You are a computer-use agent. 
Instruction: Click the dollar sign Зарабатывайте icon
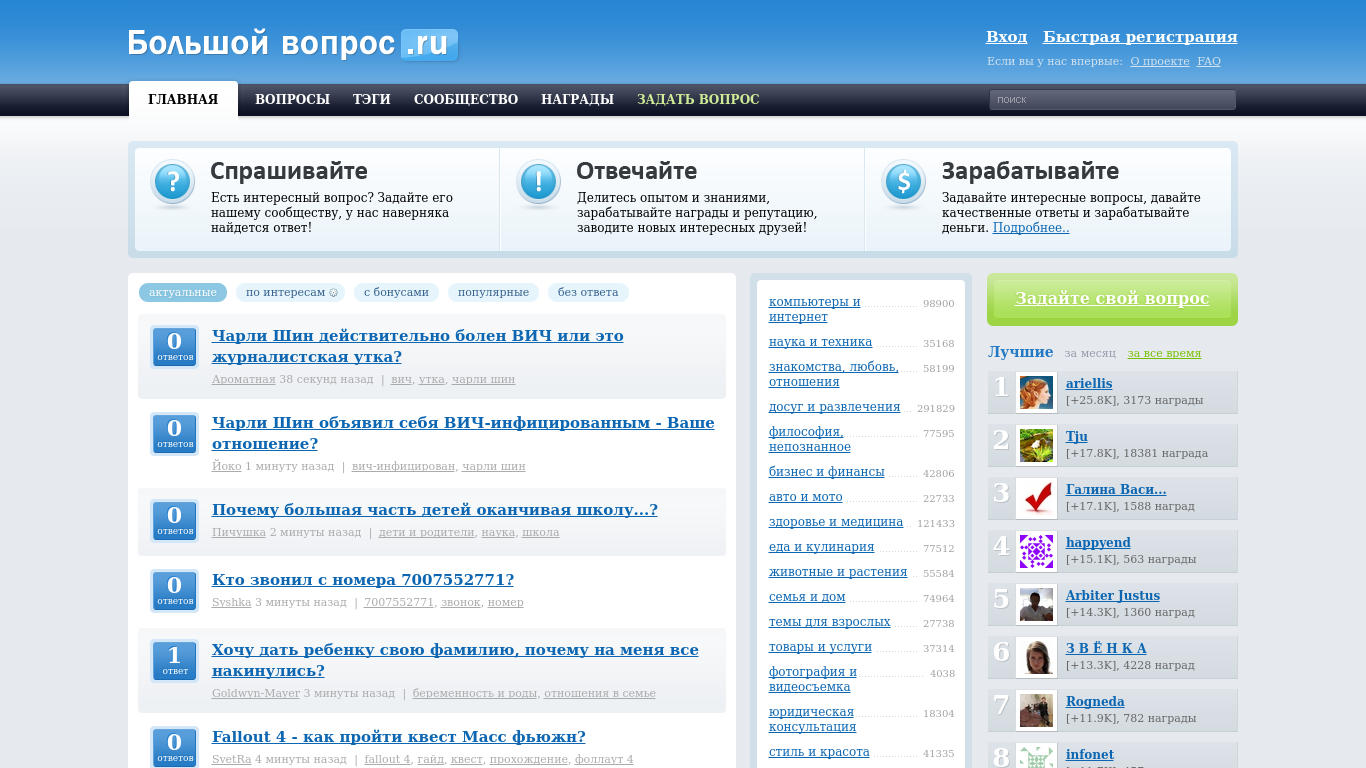coord(904,182)
